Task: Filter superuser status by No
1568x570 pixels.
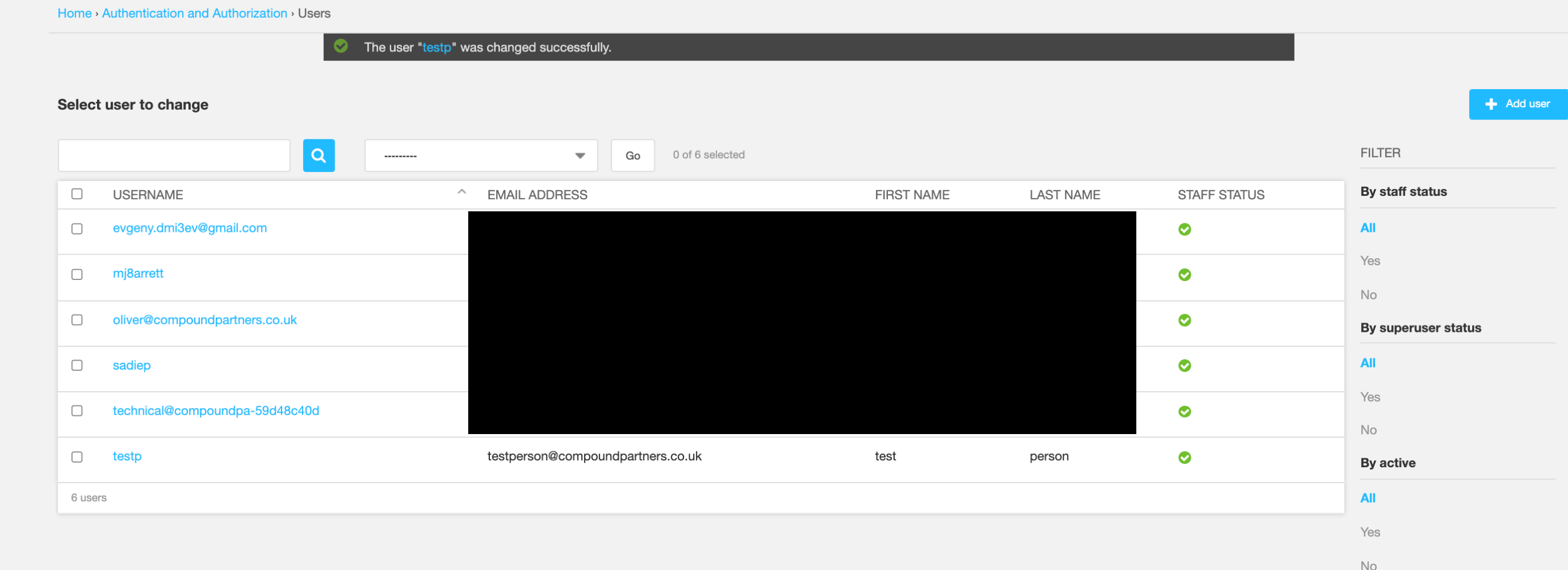Action: pos(1368,430)
